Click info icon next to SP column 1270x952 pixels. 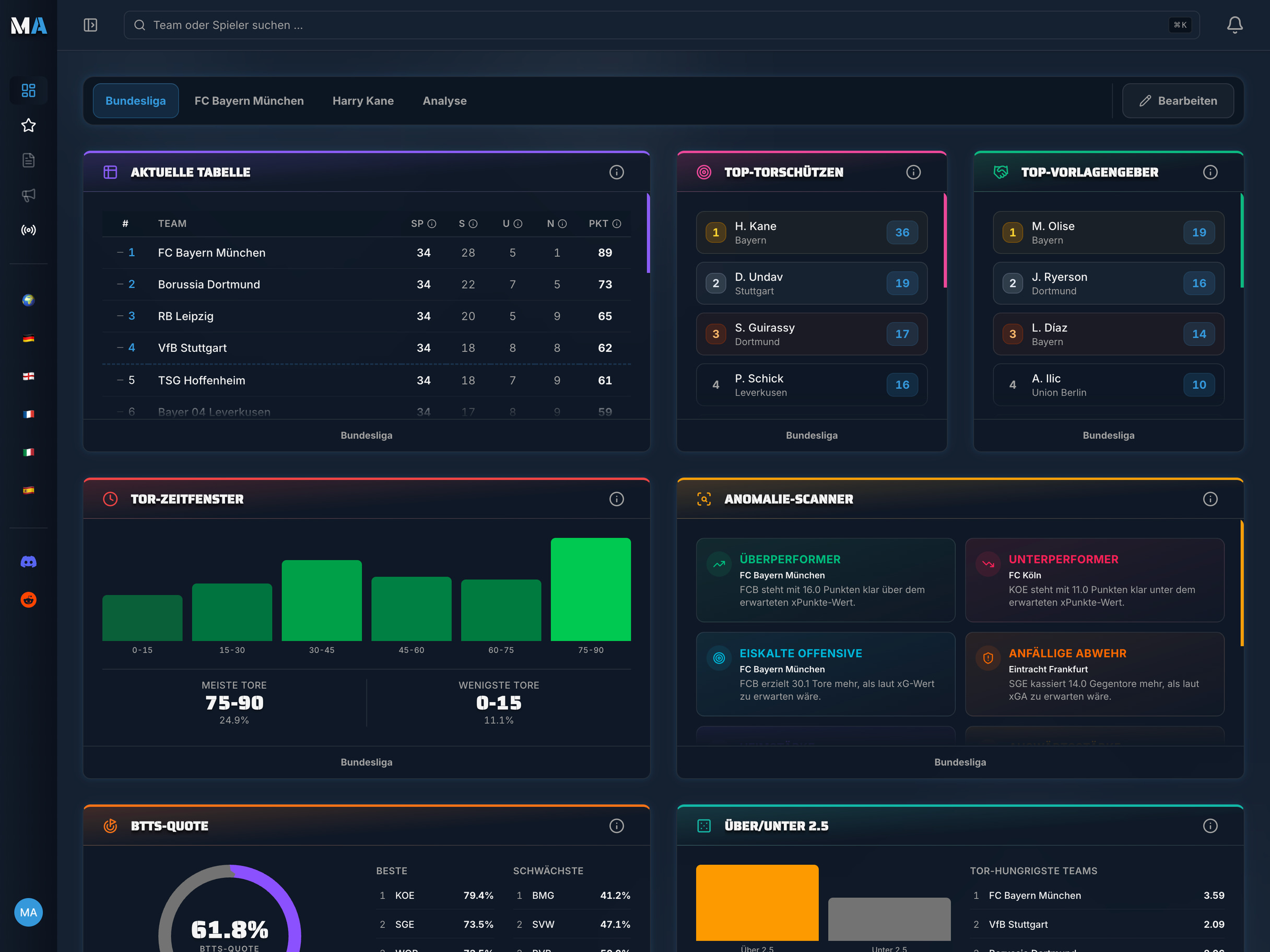tap(432, 224)
